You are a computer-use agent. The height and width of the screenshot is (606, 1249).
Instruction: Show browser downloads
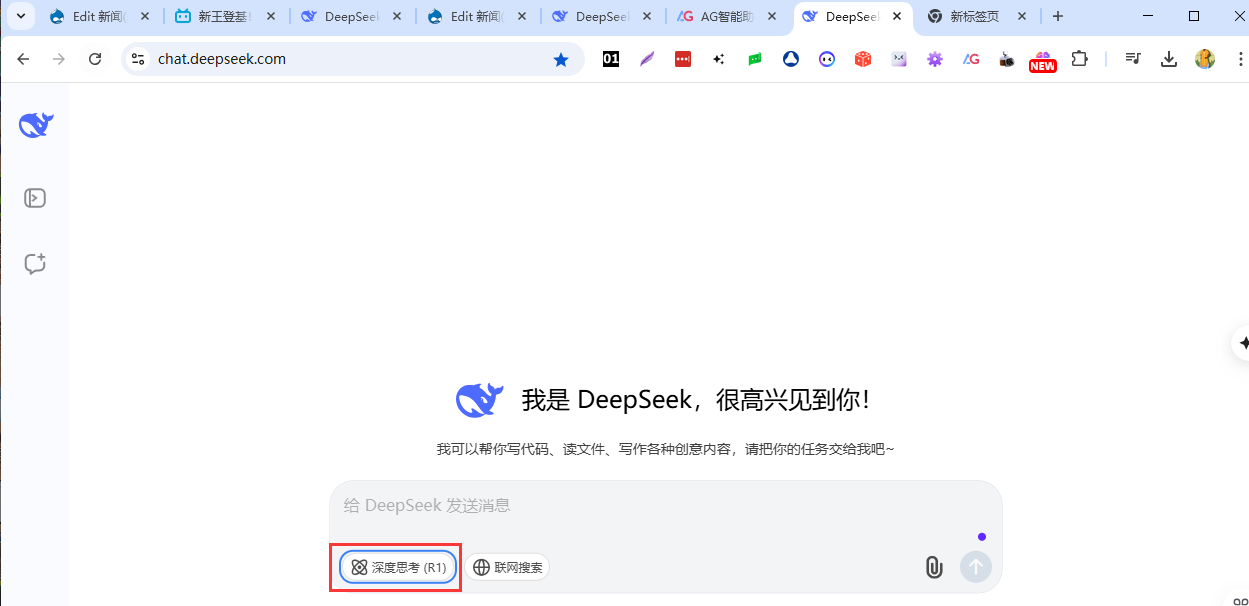(x=1168, y=59)
